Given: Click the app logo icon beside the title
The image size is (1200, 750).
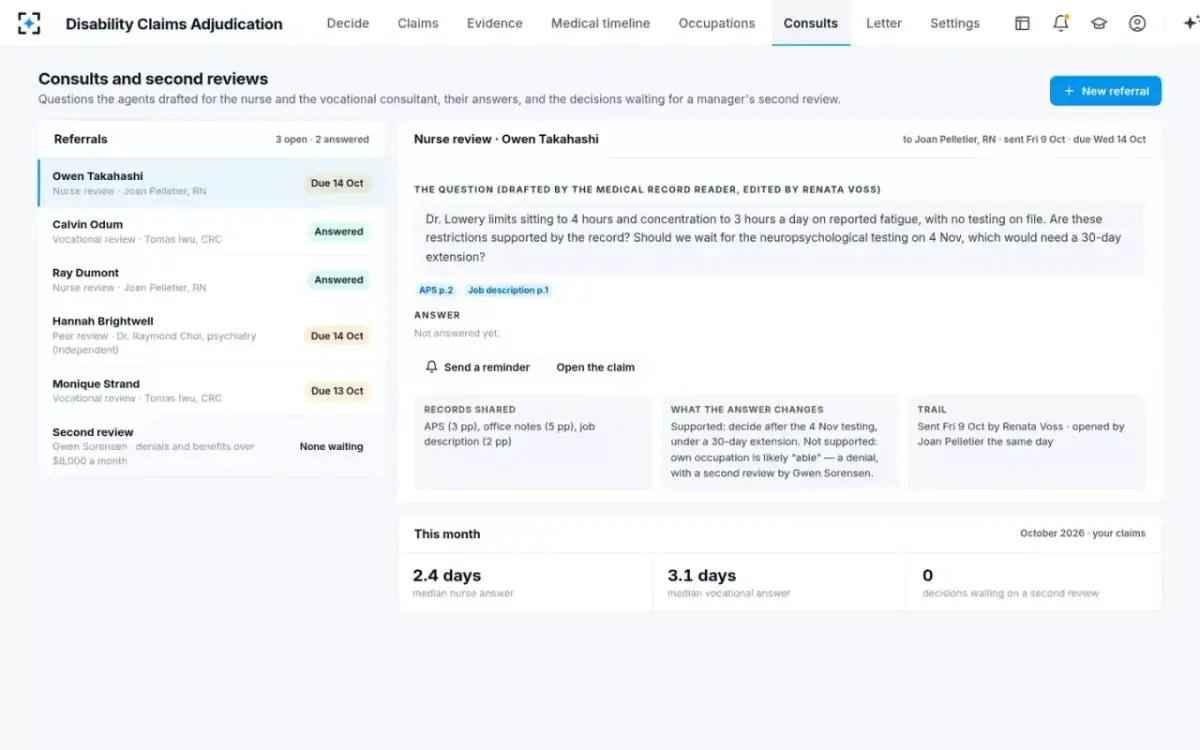Looking at the screenshot, I should (x=29, y=23).
